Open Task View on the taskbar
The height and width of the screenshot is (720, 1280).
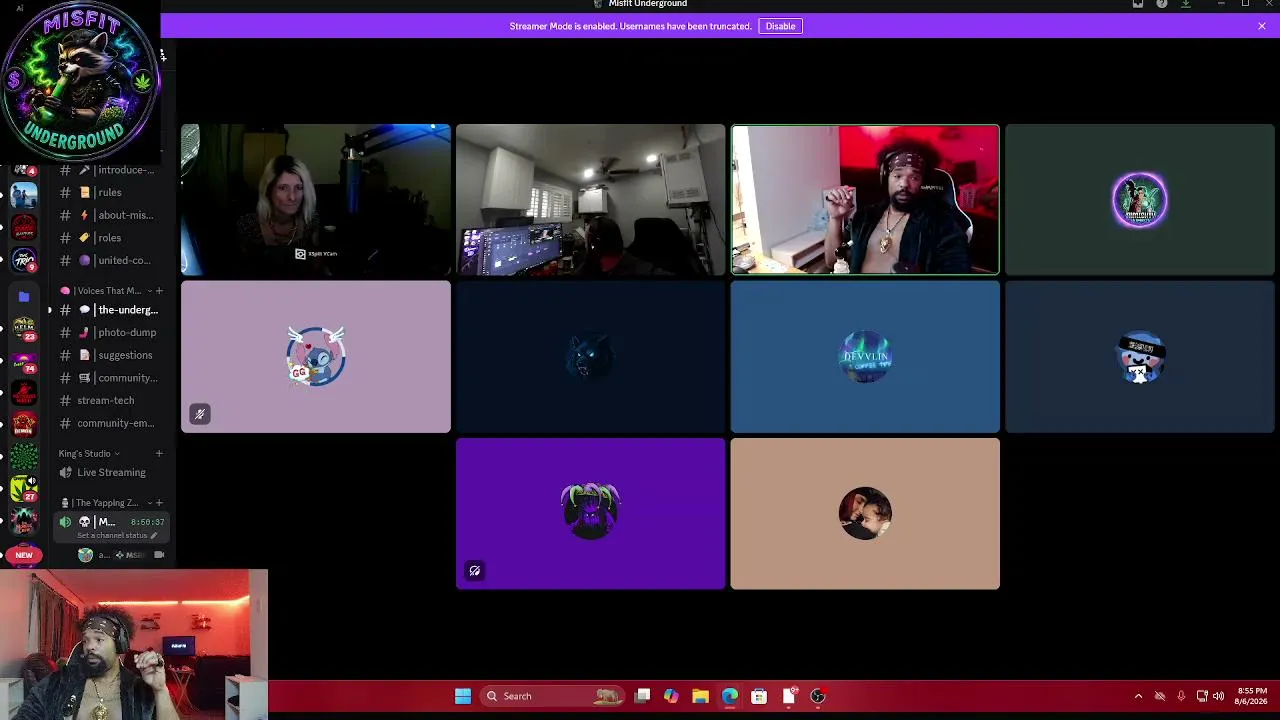pos(643,696)
